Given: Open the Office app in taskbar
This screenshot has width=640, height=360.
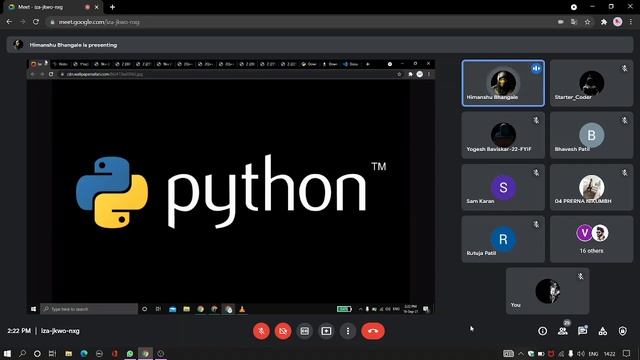Looking at the screenshot, I should tap(114, 353).
